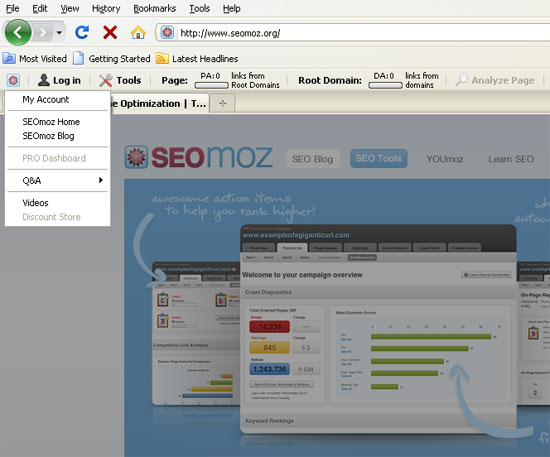Open the Learn SEO nav link
The height and width of the screenshot is (457, 550).
pyautogui.click(x=511, y=159)
